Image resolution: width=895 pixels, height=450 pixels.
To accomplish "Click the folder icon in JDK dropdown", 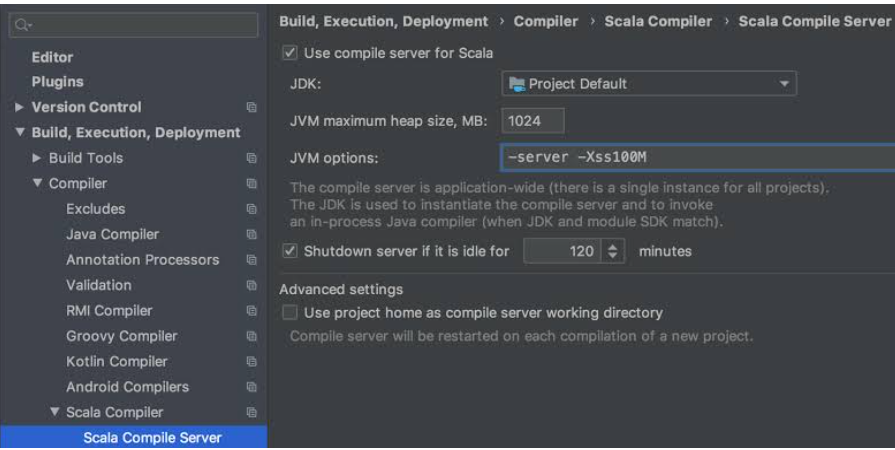I will pos(517,84).
